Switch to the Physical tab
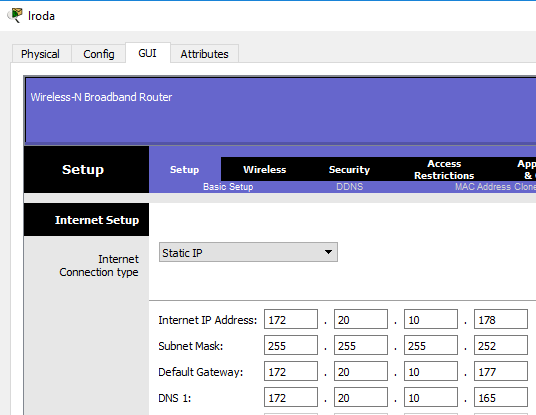This screenshot has width=536, height=415. tap(40, 54)
